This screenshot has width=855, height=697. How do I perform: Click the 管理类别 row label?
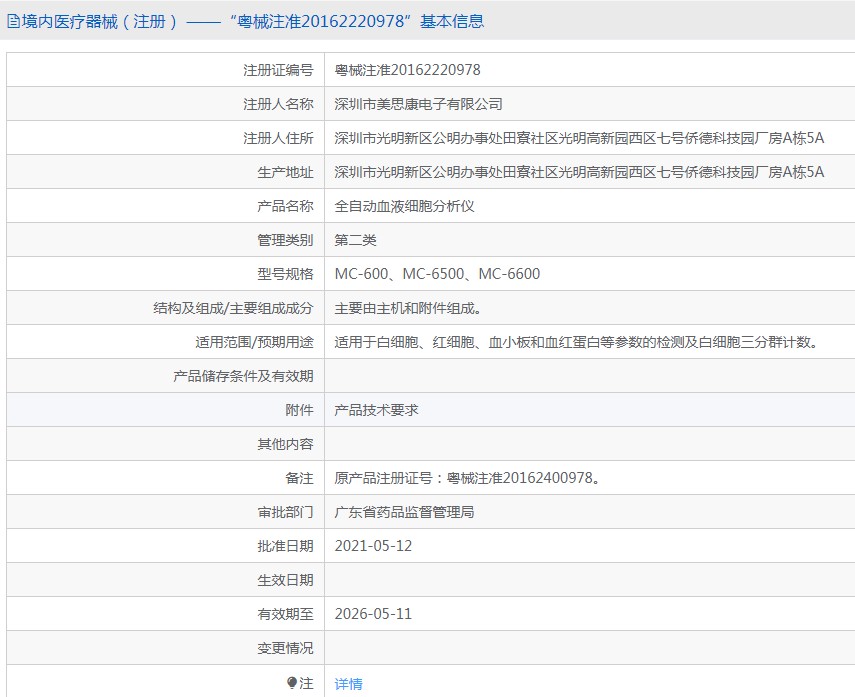click(285, 240)
